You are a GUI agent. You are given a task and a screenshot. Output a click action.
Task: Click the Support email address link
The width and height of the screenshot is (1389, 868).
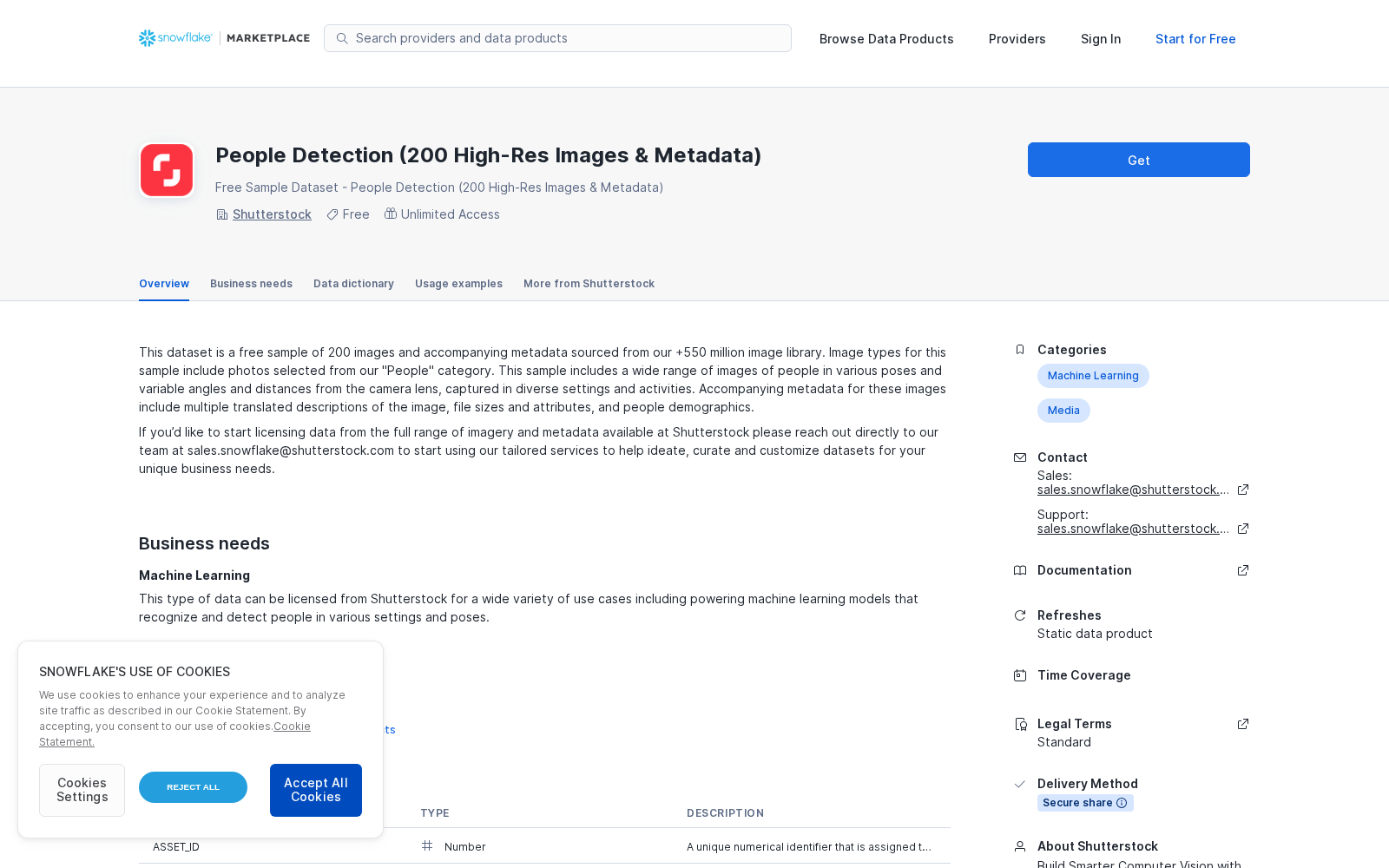[x=1133, y=529]
